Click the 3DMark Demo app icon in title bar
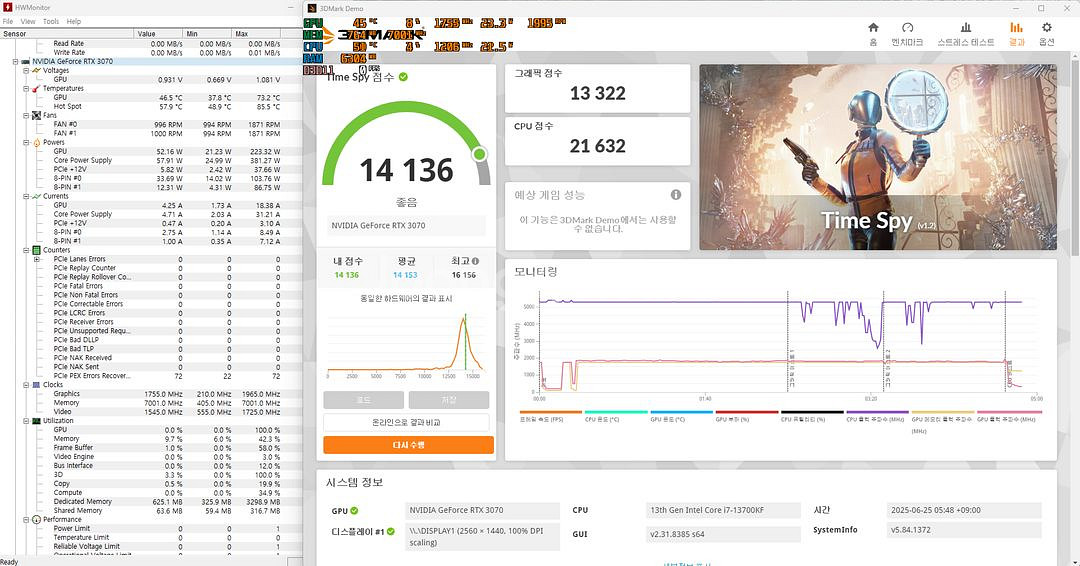1080x566 pixels. click(x=312, y=8)
